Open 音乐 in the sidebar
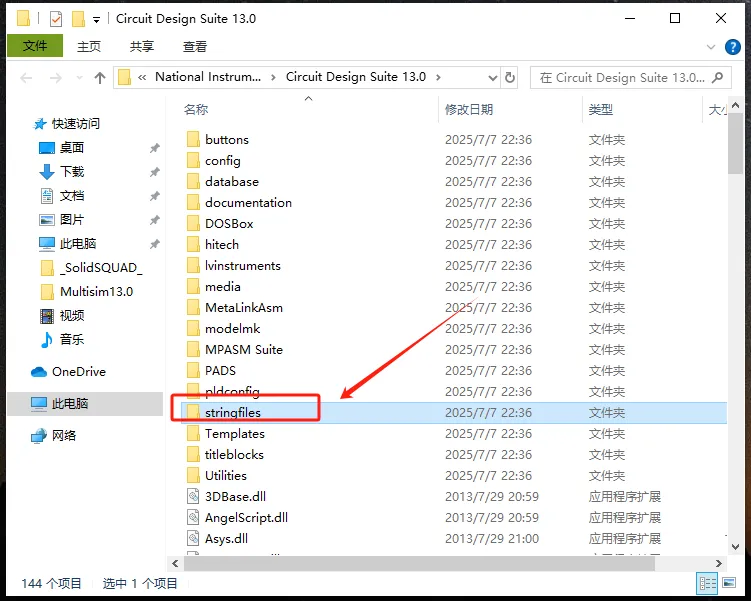 (61, 339)
